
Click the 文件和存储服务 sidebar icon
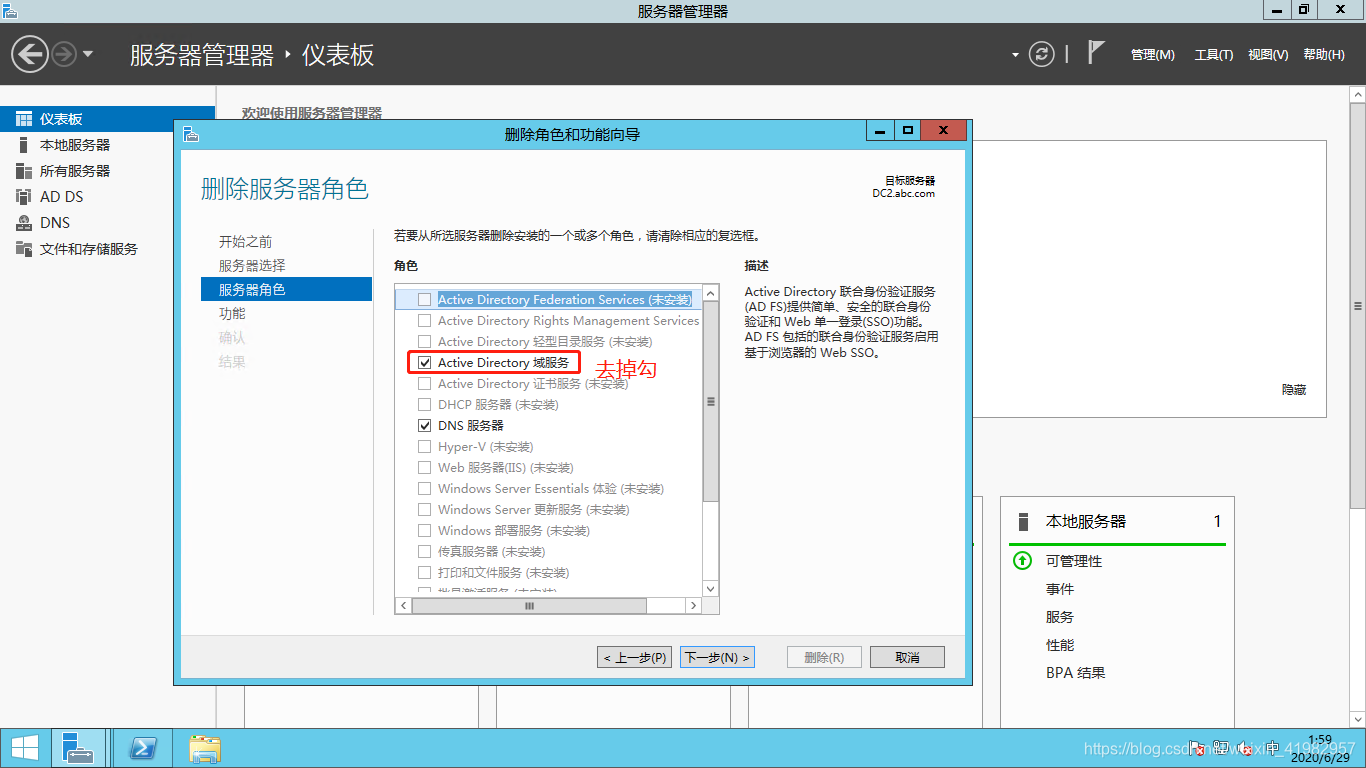pyautogui.click(x=24, y=249)
